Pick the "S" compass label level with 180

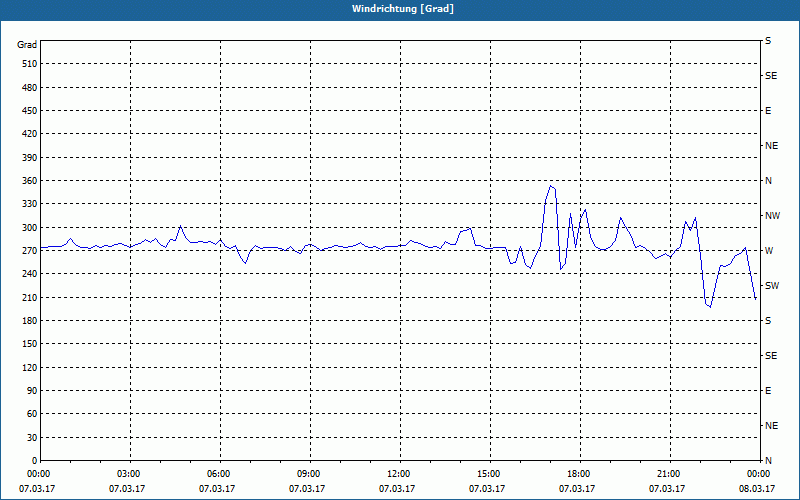[x=768, y=321]
